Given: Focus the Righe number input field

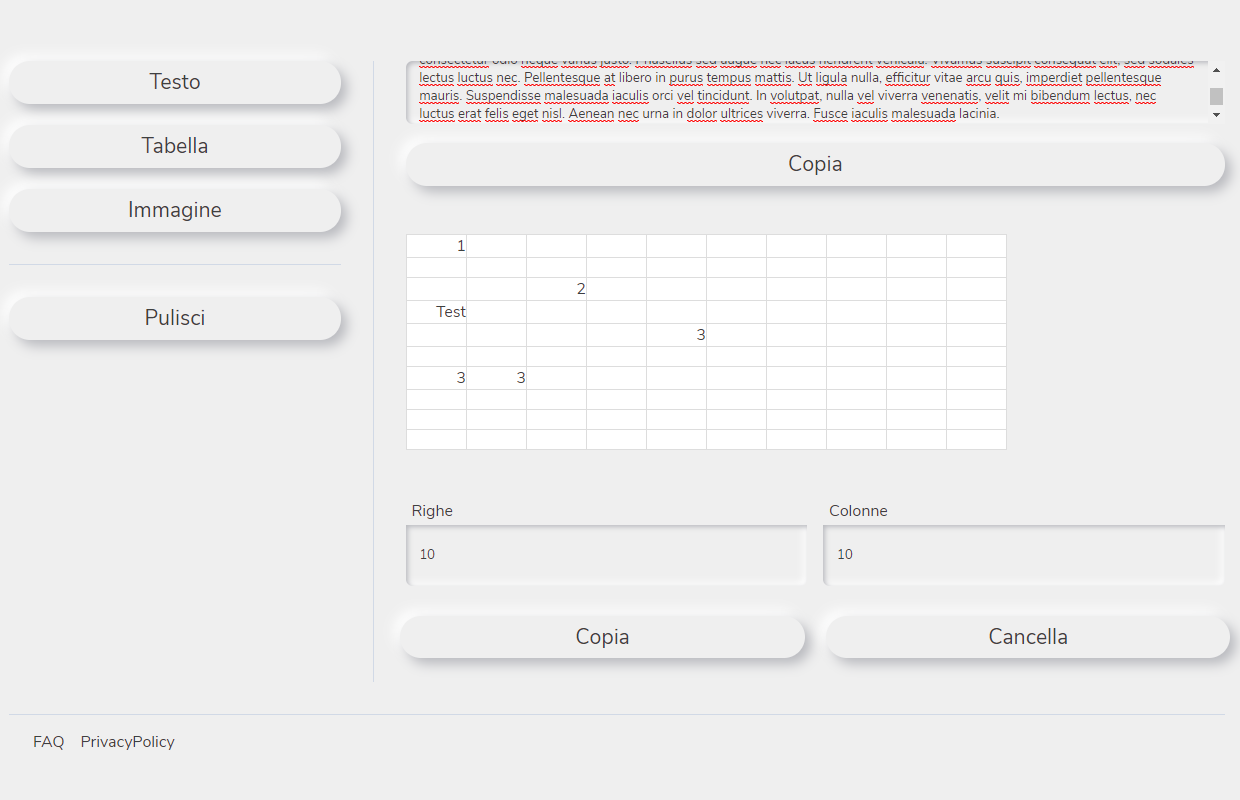Looking at the screenshot, I should click(606, 555).
